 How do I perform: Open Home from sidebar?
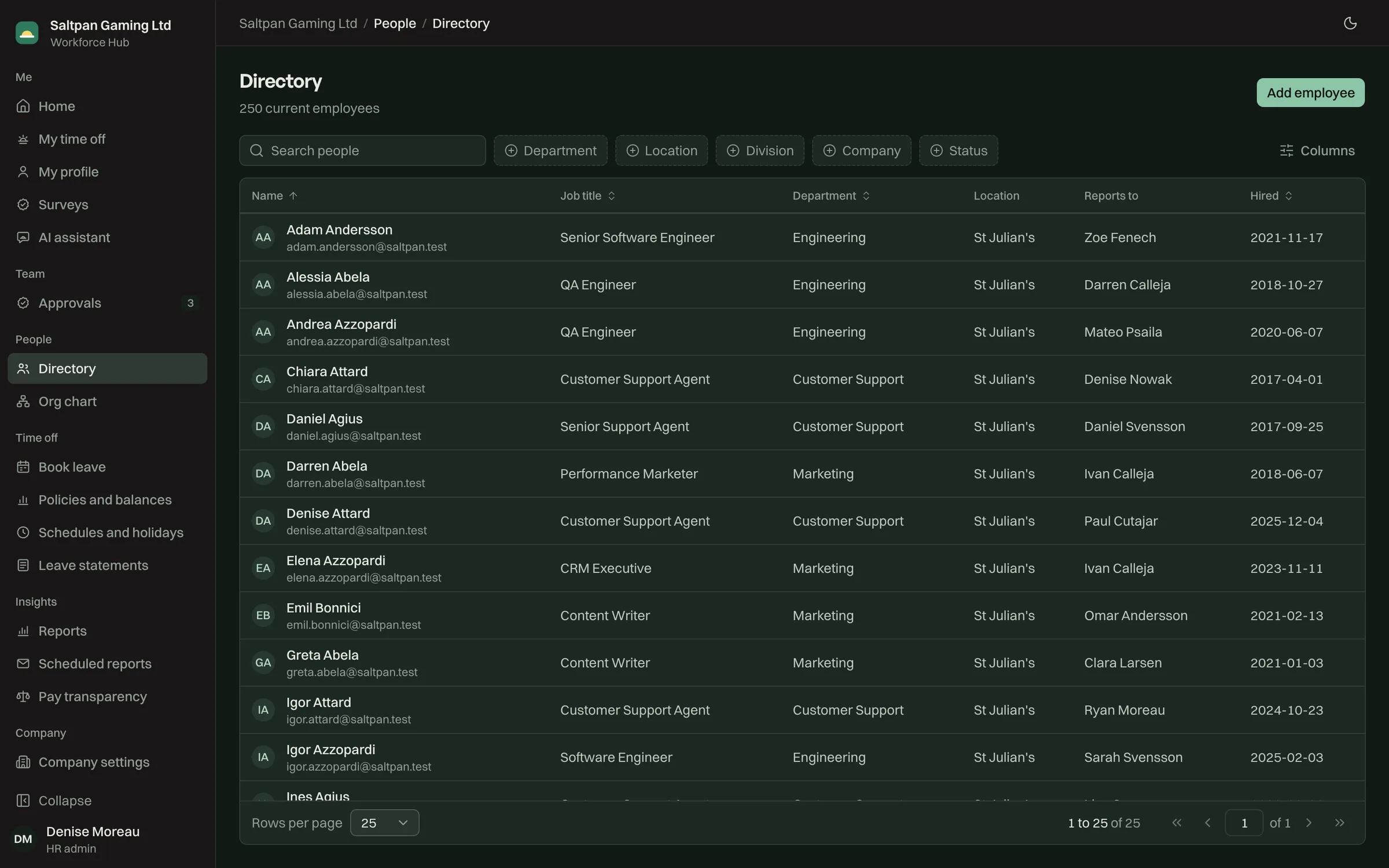(x=107, y=106)
